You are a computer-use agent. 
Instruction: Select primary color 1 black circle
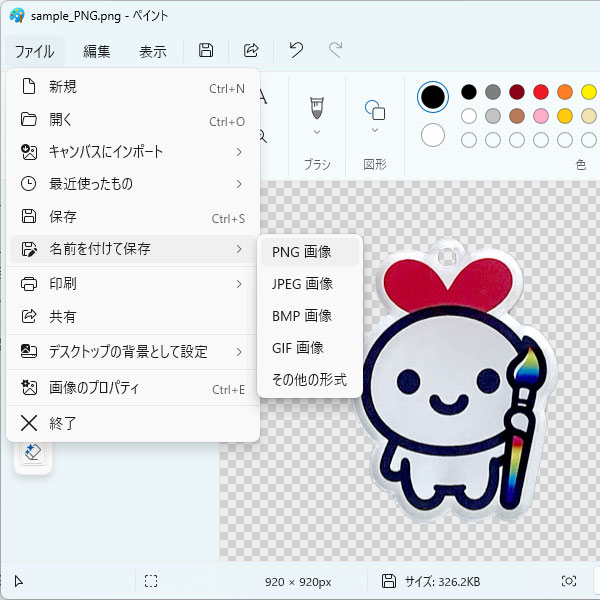pyautogui.click(x=433, y=97)
